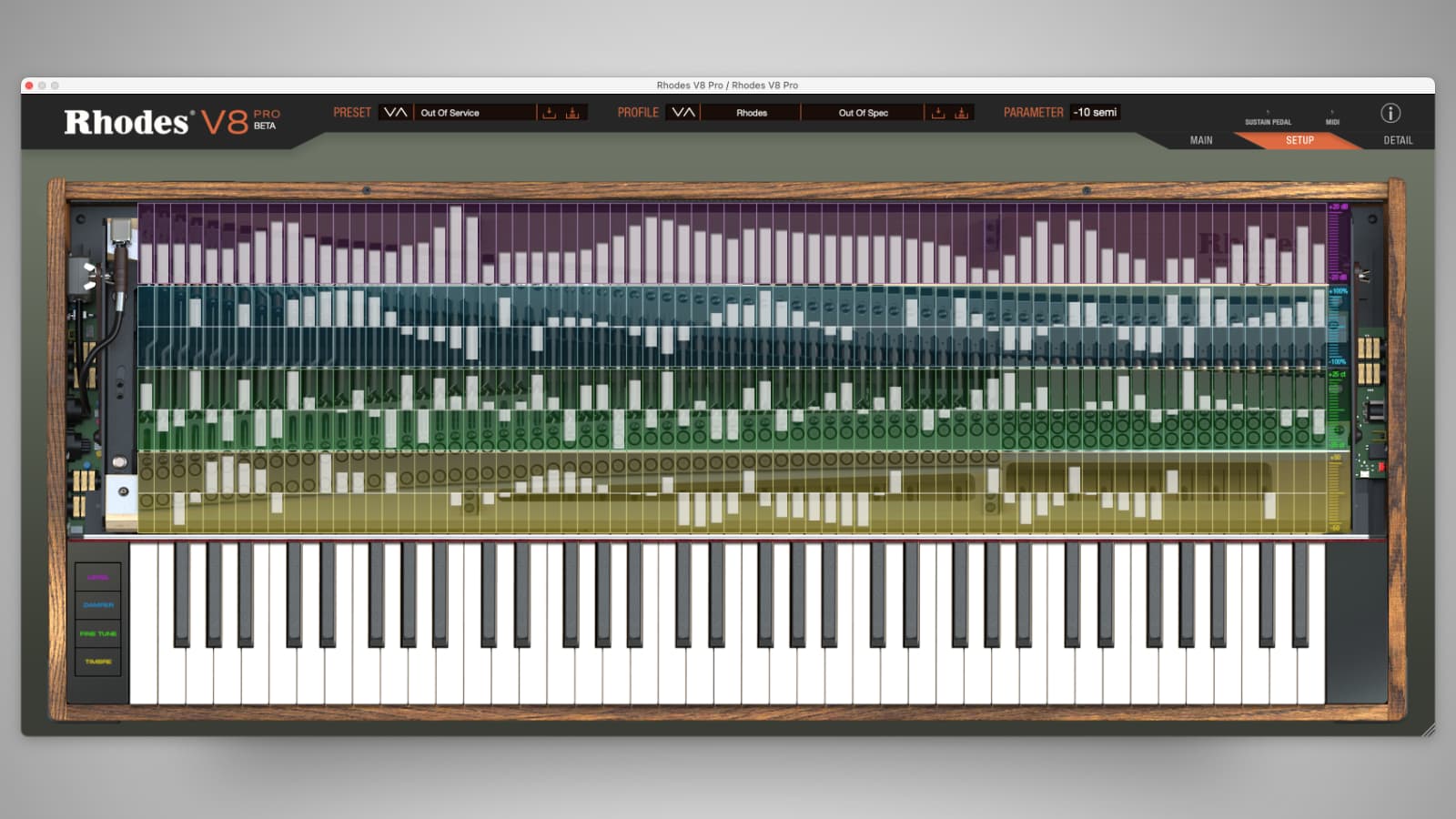The width and height of the screenshot is (1456, 819).
Task: Click the Rhodes profile name field
Action: (753, 113)
